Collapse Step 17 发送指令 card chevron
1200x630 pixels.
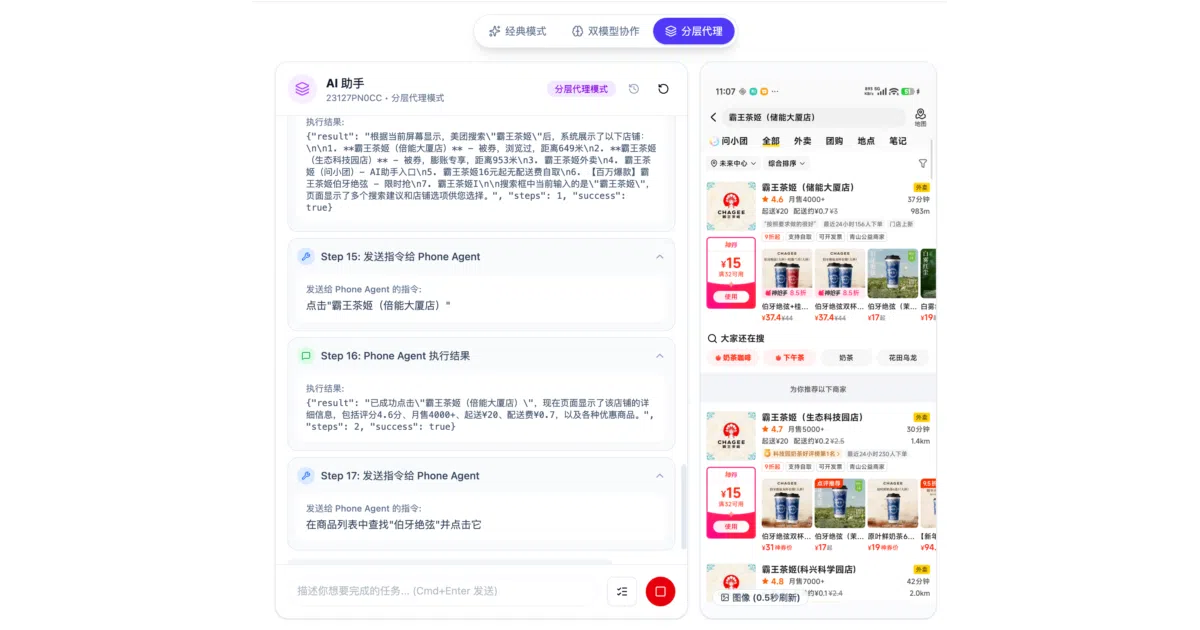point(660,476)
